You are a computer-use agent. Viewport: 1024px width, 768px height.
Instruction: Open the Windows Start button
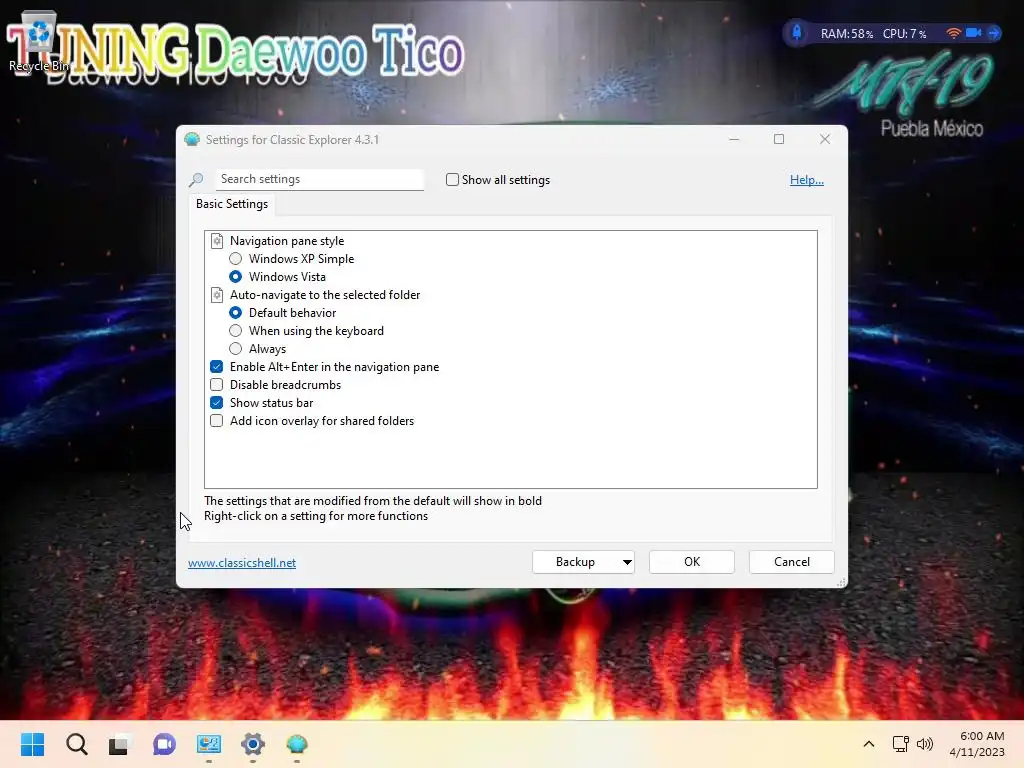[x=32, y=744]
